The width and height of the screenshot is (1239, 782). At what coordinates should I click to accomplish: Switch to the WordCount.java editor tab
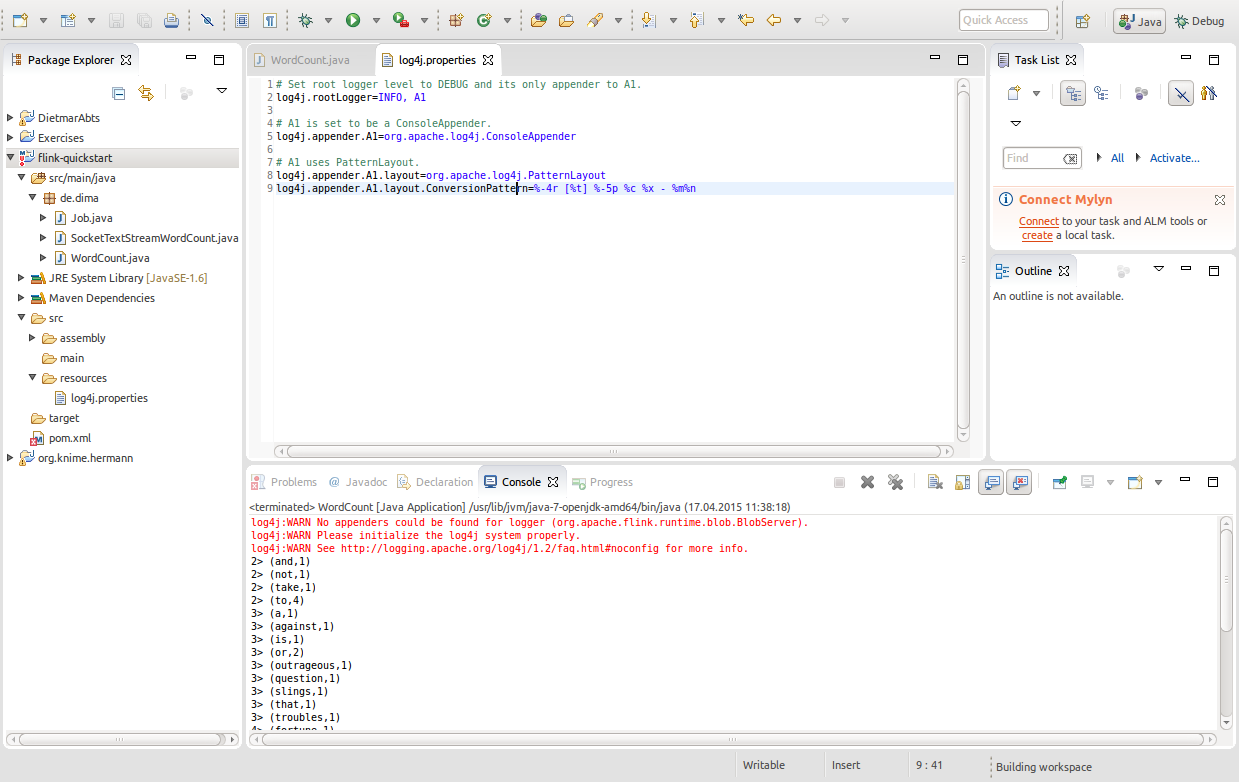click(x=308, y=60)
